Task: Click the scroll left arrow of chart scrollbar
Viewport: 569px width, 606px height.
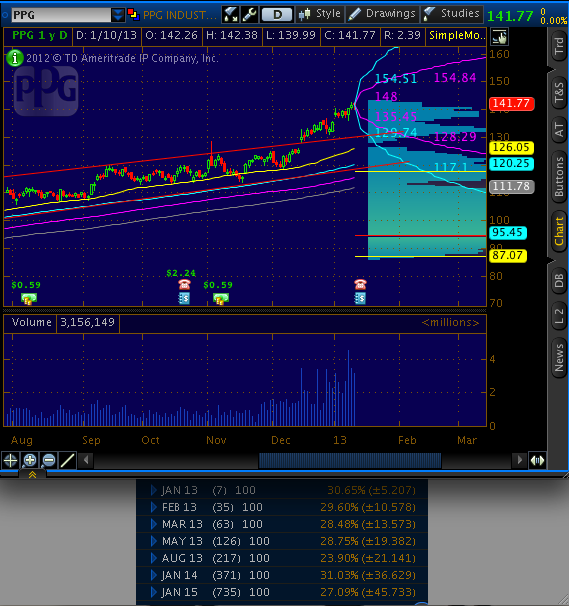Action: point(86,460)
